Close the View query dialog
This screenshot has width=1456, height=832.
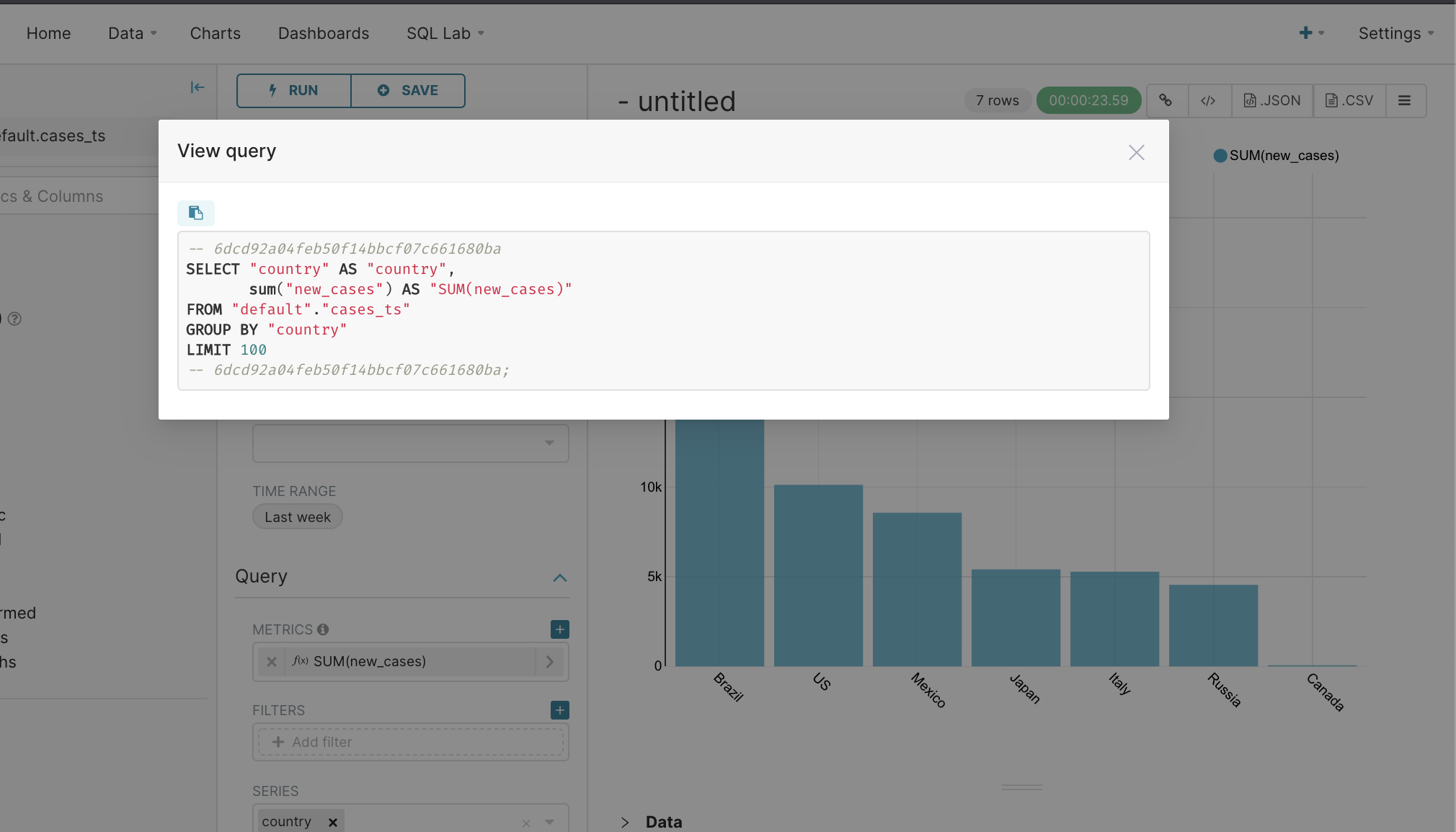(x=1136, y=152)
